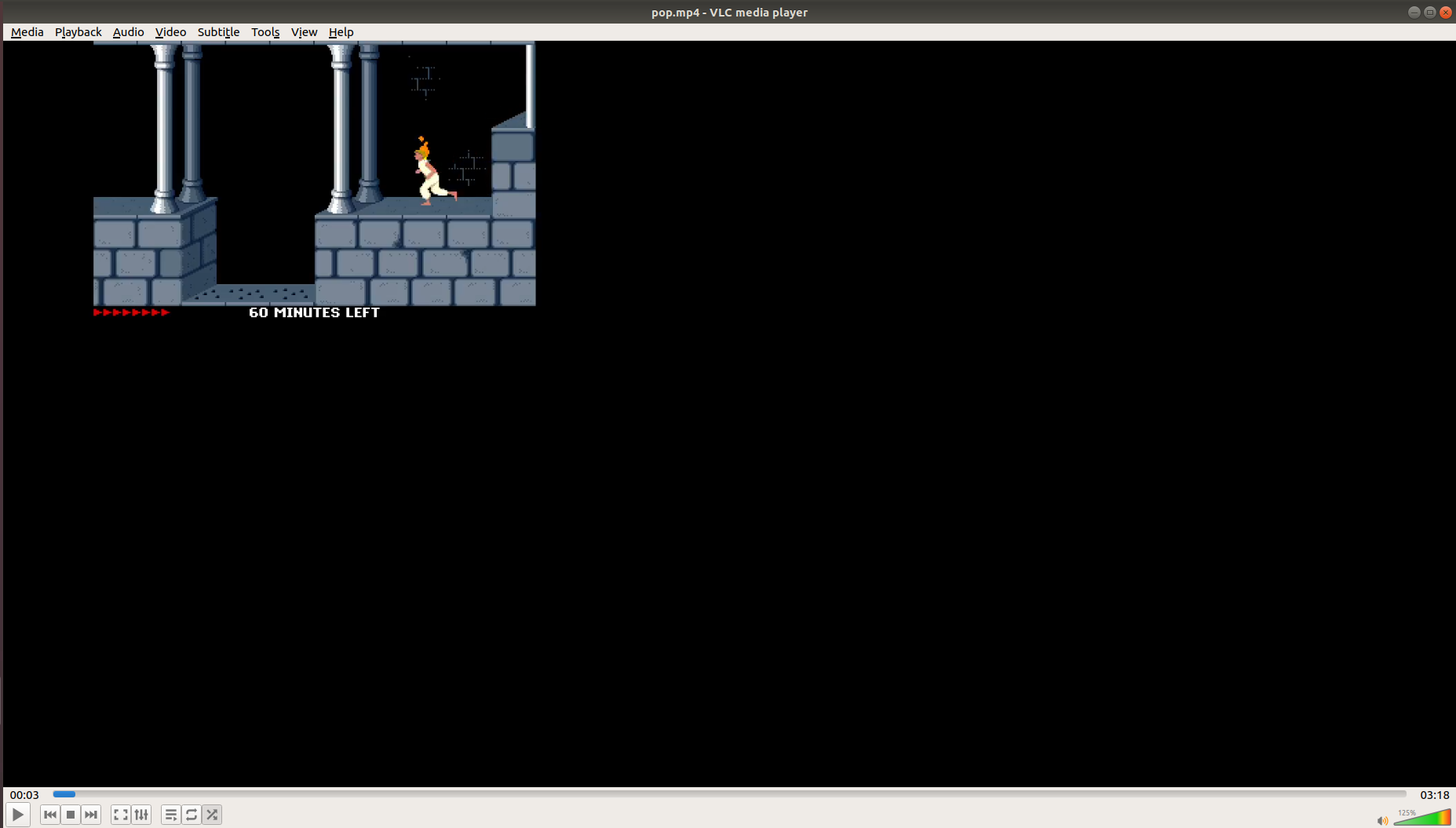Start video playback with Play button
The width and height of the screenshot is (1456, 828).
coord(17,815)
